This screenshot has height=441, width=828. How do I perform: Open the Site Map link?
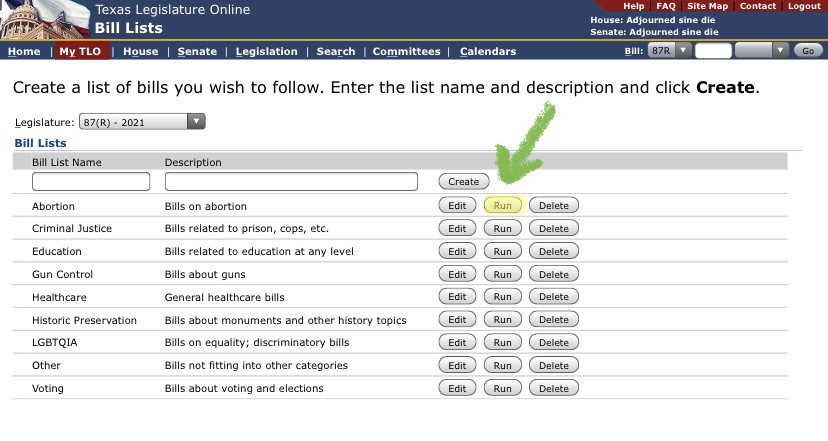(707, 6)
